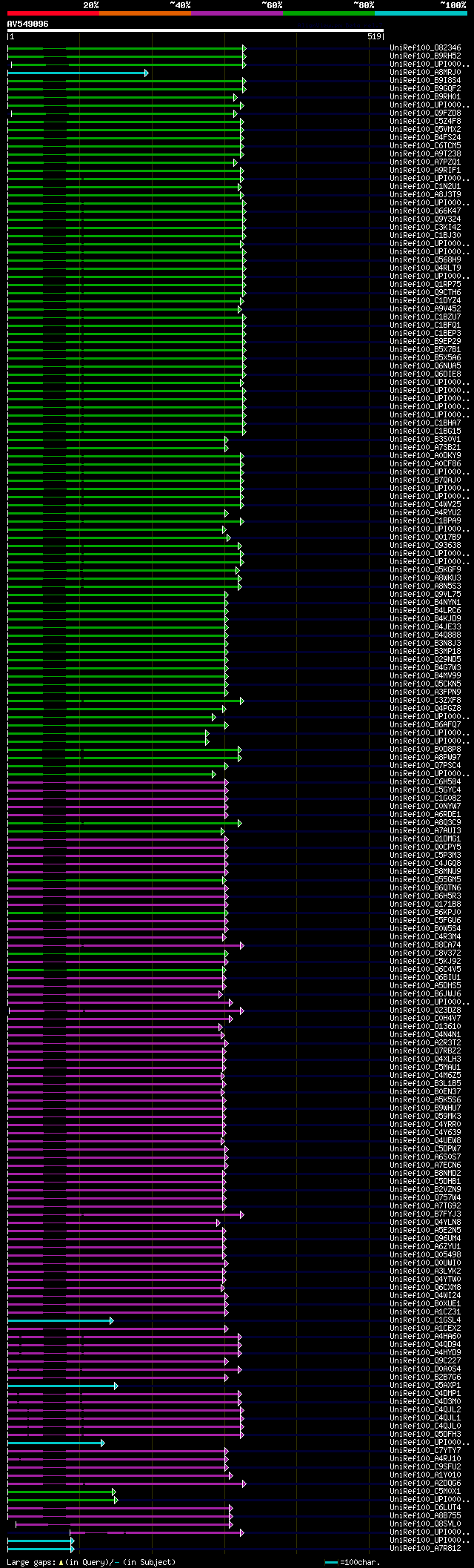Click the green ~80% legend color bar
Image resolution: width=474 pixels, height=1568 pixels.
tap(329, 13)
